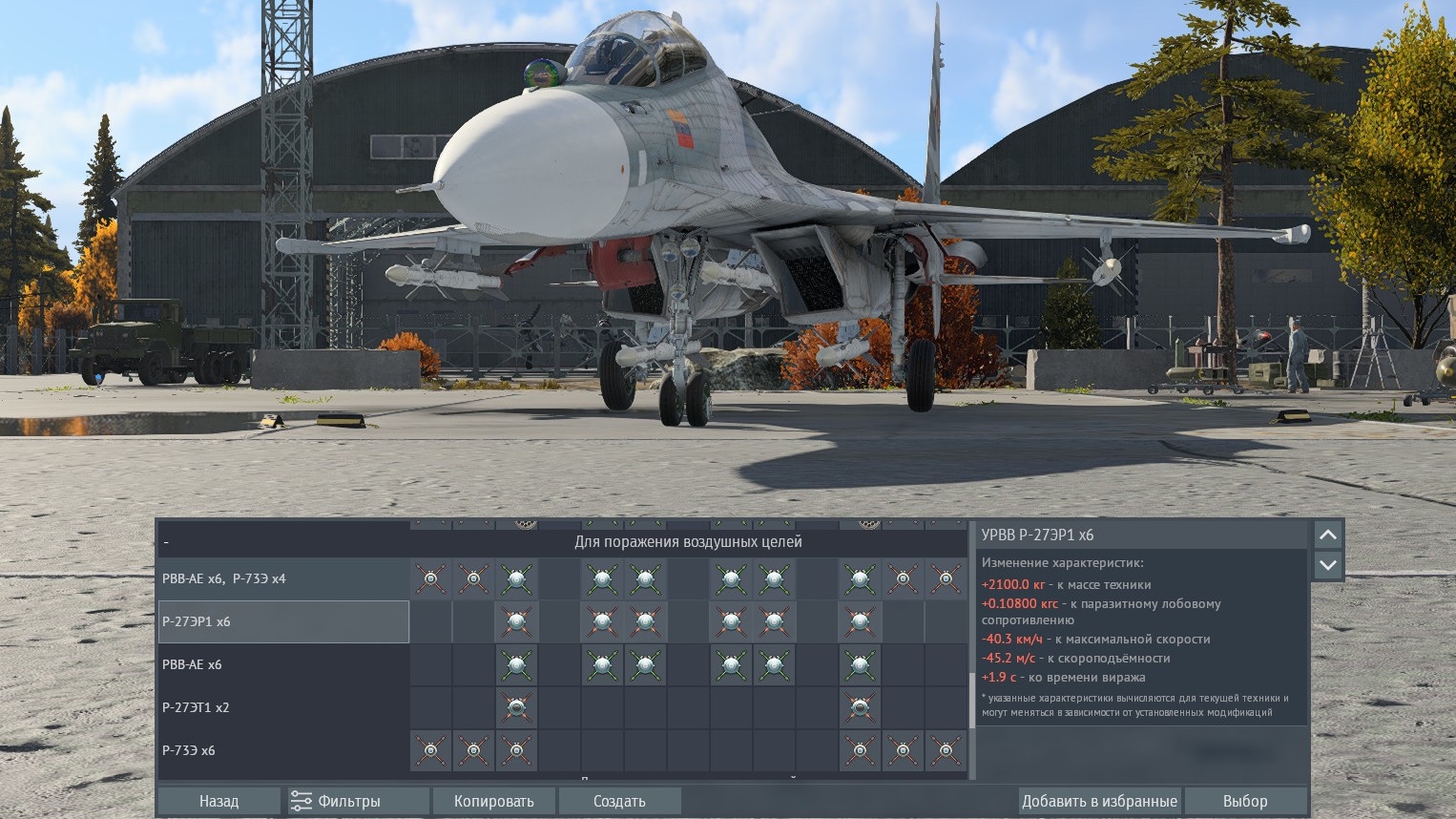Image resolution: width=1456 pixels, height=819 pixels.
Task: Go back with the Назад button
Action: click(218, 801)
